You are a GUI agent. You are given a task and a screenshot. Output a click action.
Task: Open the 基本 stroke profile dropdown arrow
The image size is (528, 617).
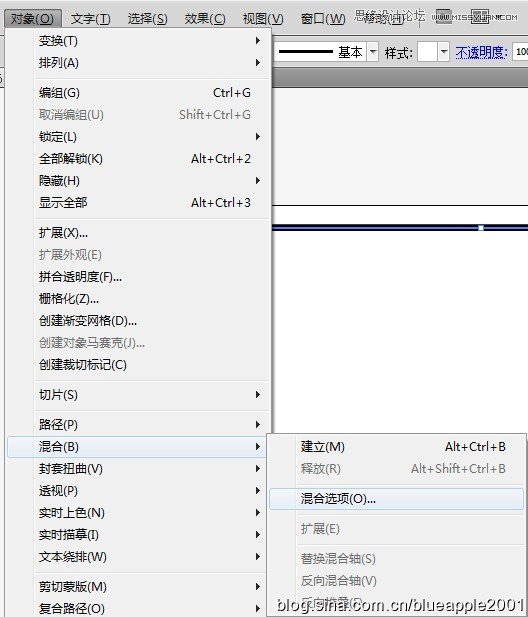pos(373,52)
